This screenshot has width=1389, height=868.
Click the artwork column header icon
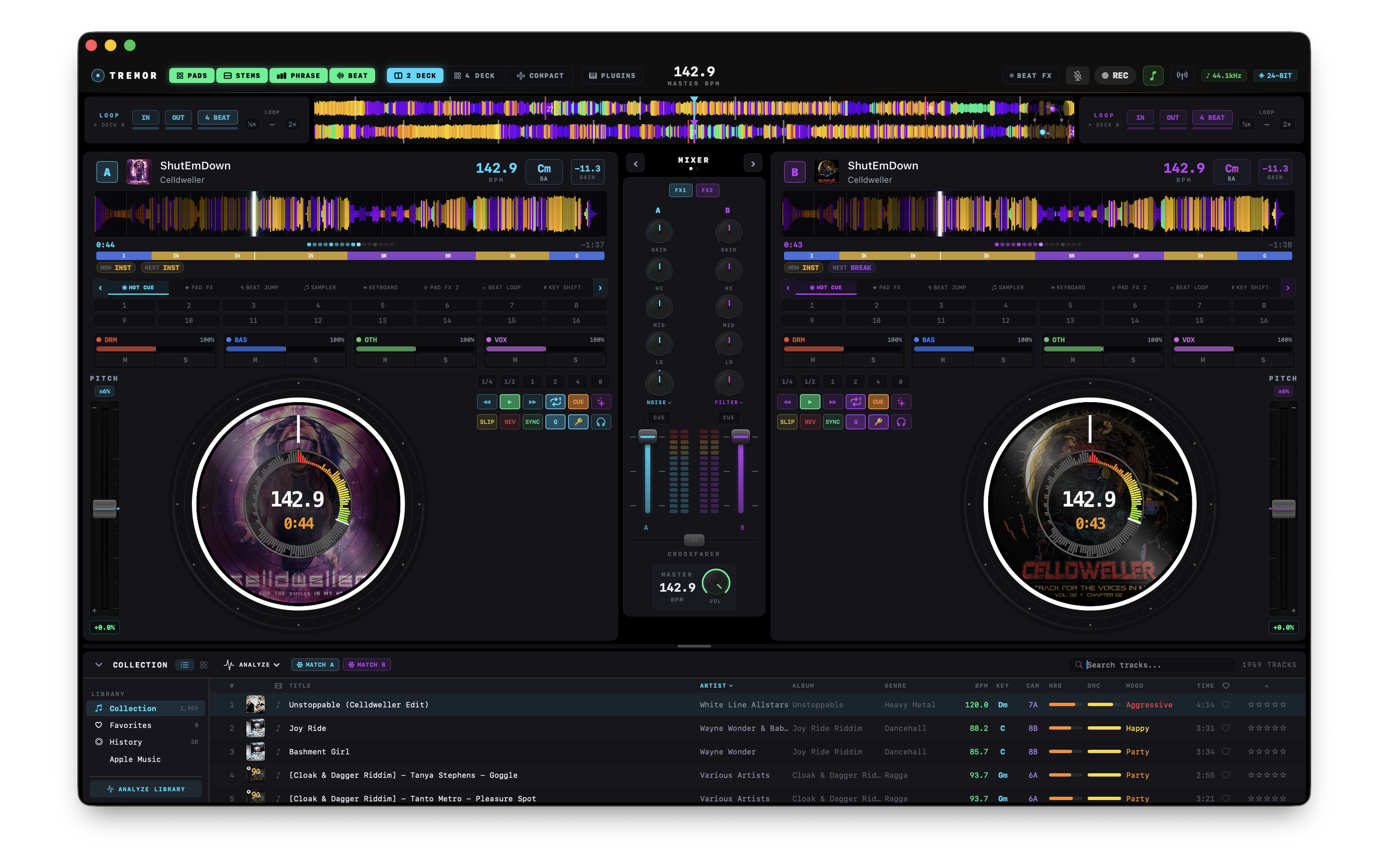(278, 685)
